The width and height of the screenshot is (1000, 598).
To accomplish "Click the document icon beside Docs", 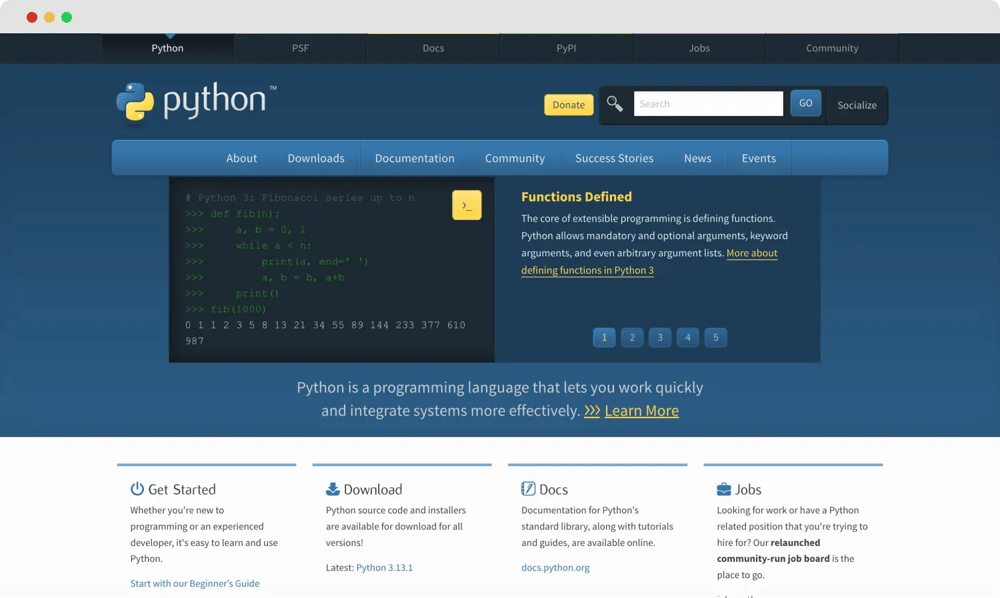I will (x=527, y=489).
